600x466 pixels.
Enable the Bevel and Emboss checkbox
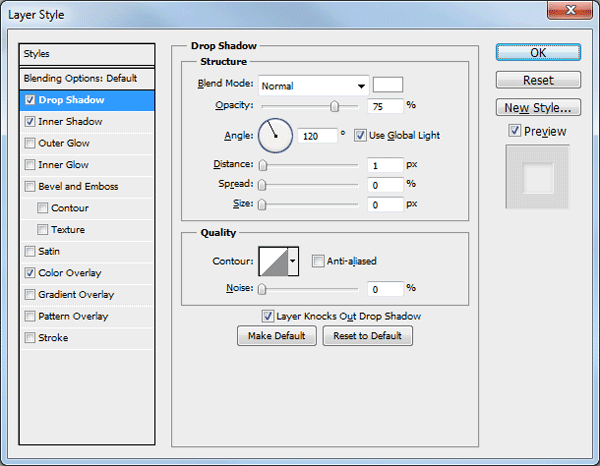pos(30,186)
